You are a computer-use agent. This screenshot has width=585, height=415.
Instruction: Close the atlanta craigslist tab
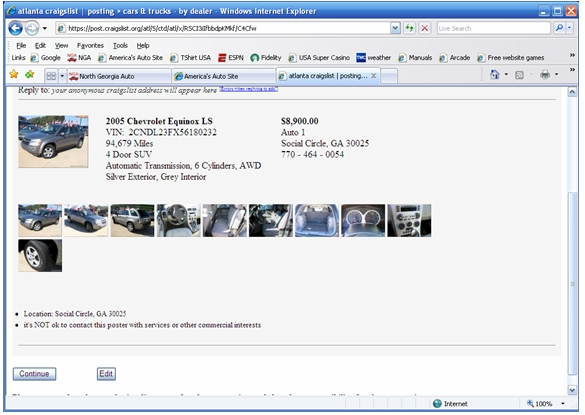click(373, 76)
